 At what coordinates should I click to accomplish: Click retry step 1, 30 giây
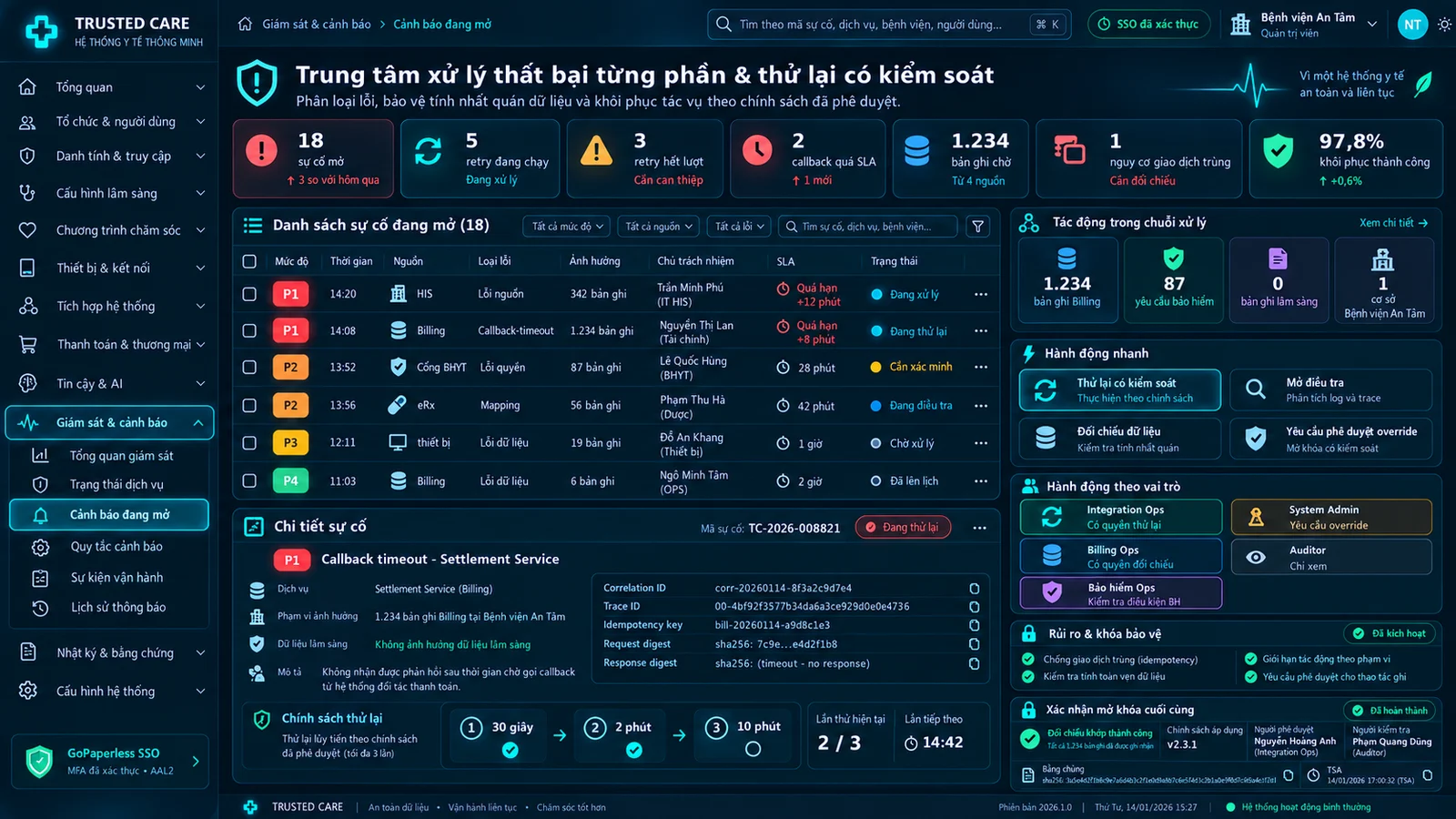coord(498,737)
